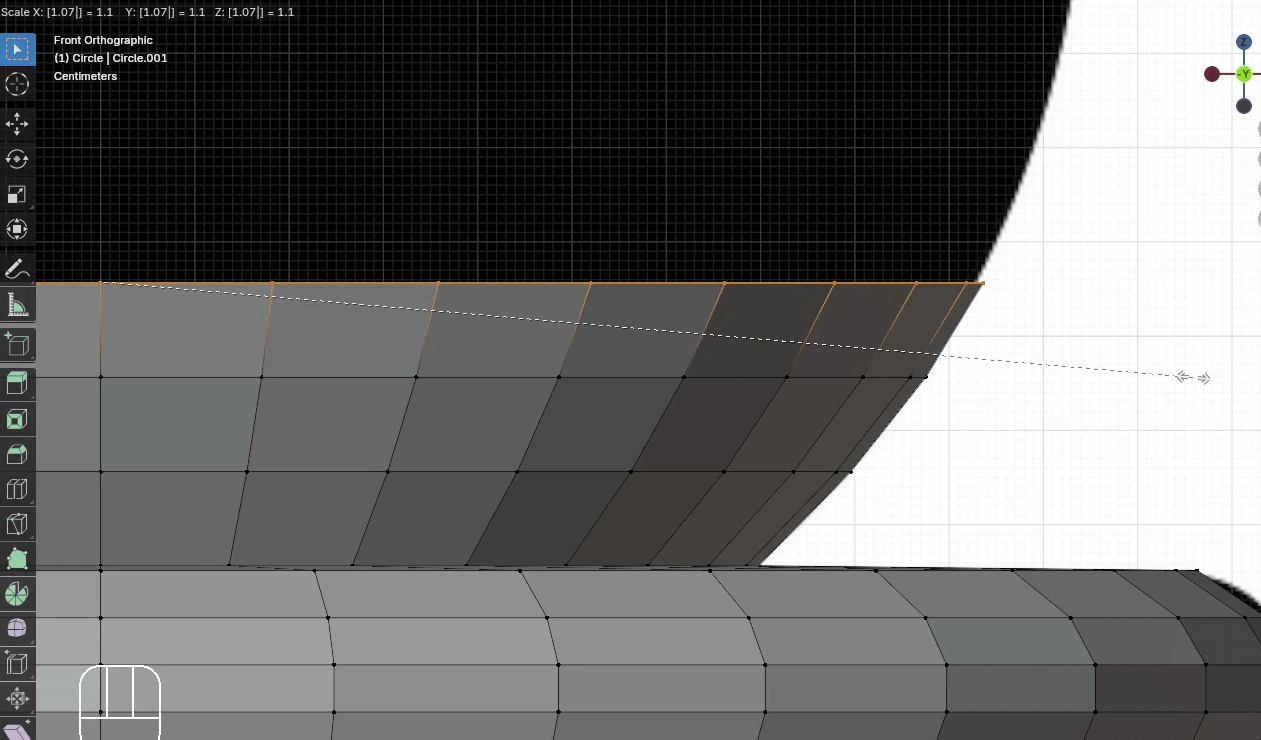1261x740 pixels.
Task: Click the Add Cube tool
Action: (17, 344)
